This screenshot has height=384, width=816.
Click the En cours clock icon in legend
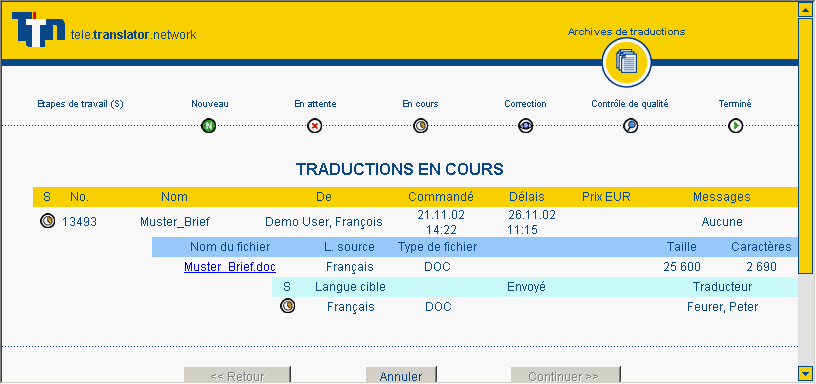[x=420, y=126]
